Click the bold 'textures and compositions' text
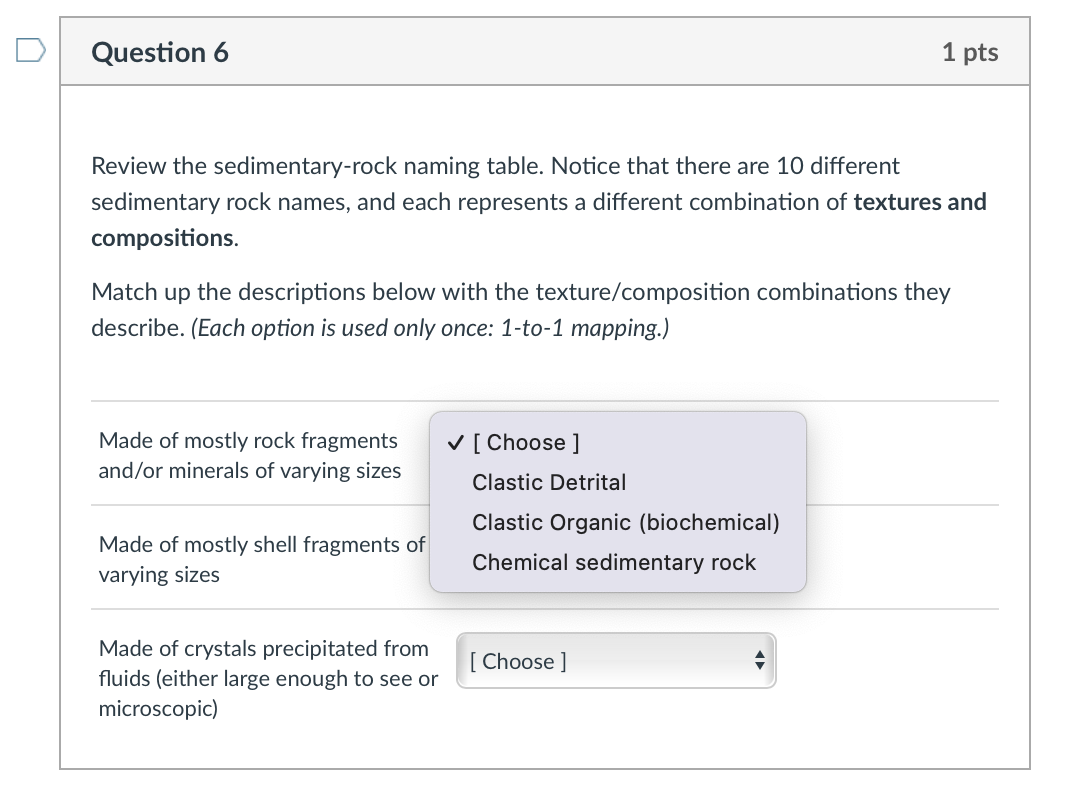This screenshot has width=1068, height=802. pyautogui.click(x=920, y=201)
